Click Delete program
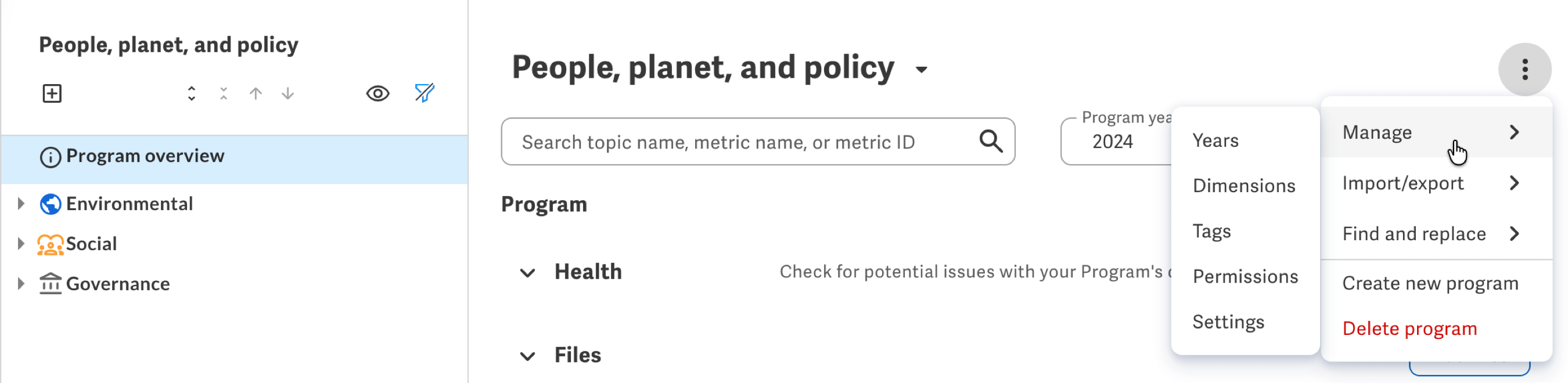The image size is (1568, 383). click(1409, 329)
